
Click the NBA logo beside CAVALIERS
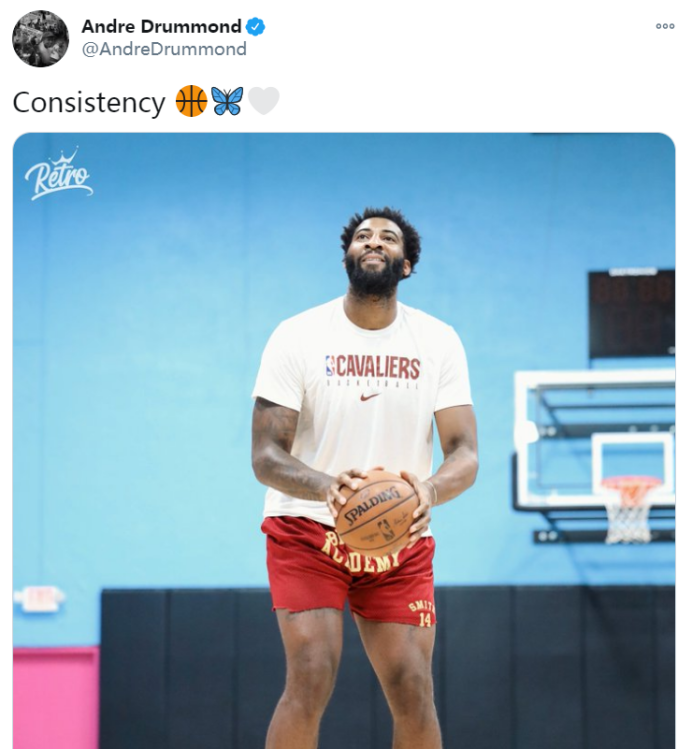pos(330,366)
